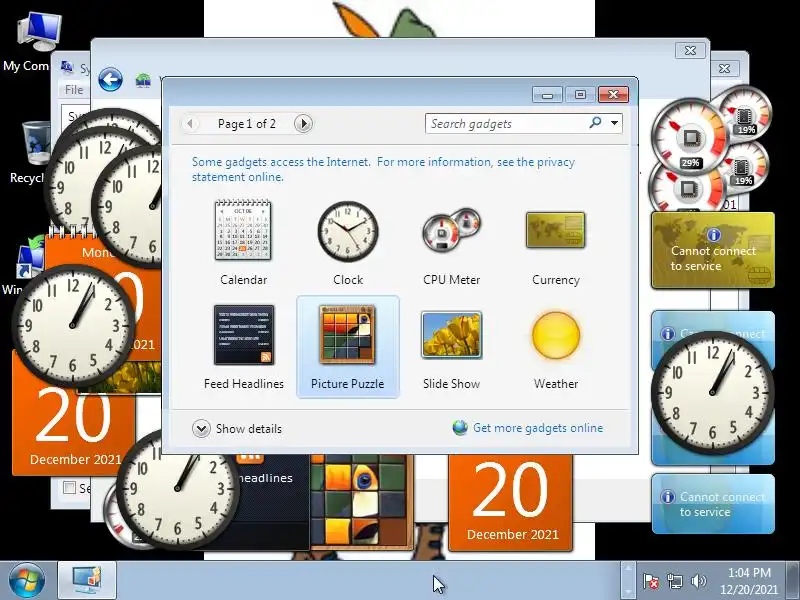Click the taskbar desktop gadget gallery button

point(87,581)
